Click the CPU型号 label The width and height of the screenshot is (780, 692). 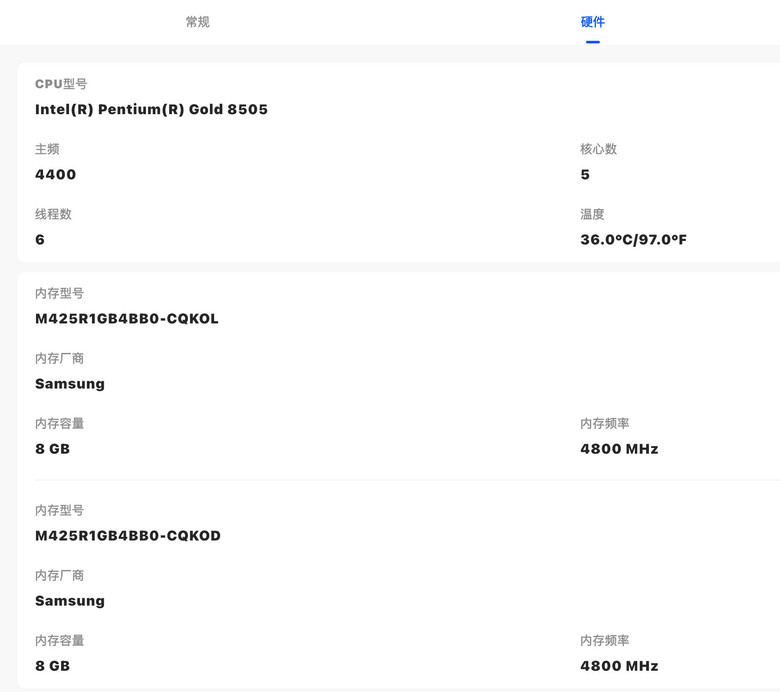61,84
